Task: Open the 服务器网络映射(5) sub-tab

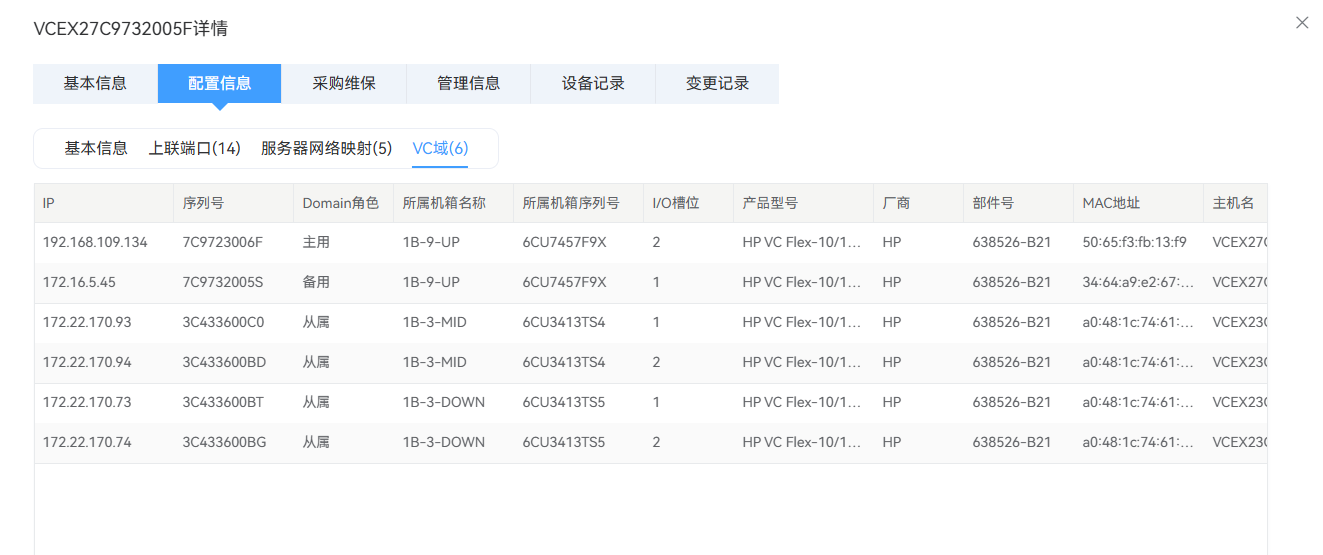Action: click(x=327, y=148)
